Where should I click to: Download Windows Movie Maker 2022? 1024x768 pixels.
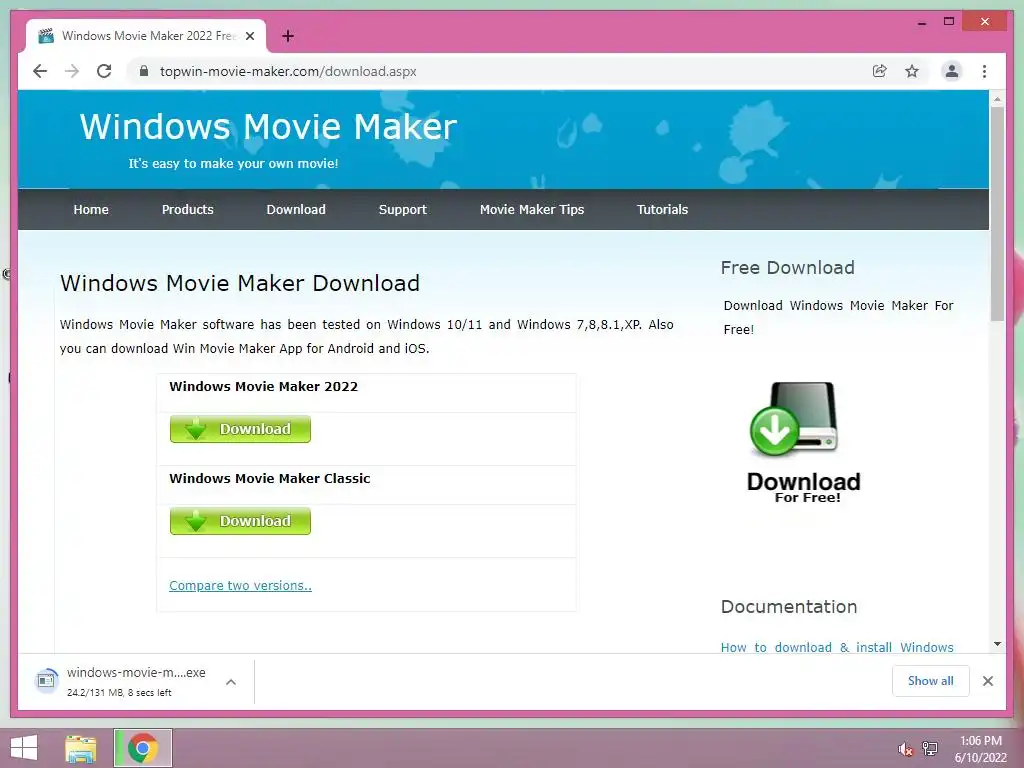240,429
